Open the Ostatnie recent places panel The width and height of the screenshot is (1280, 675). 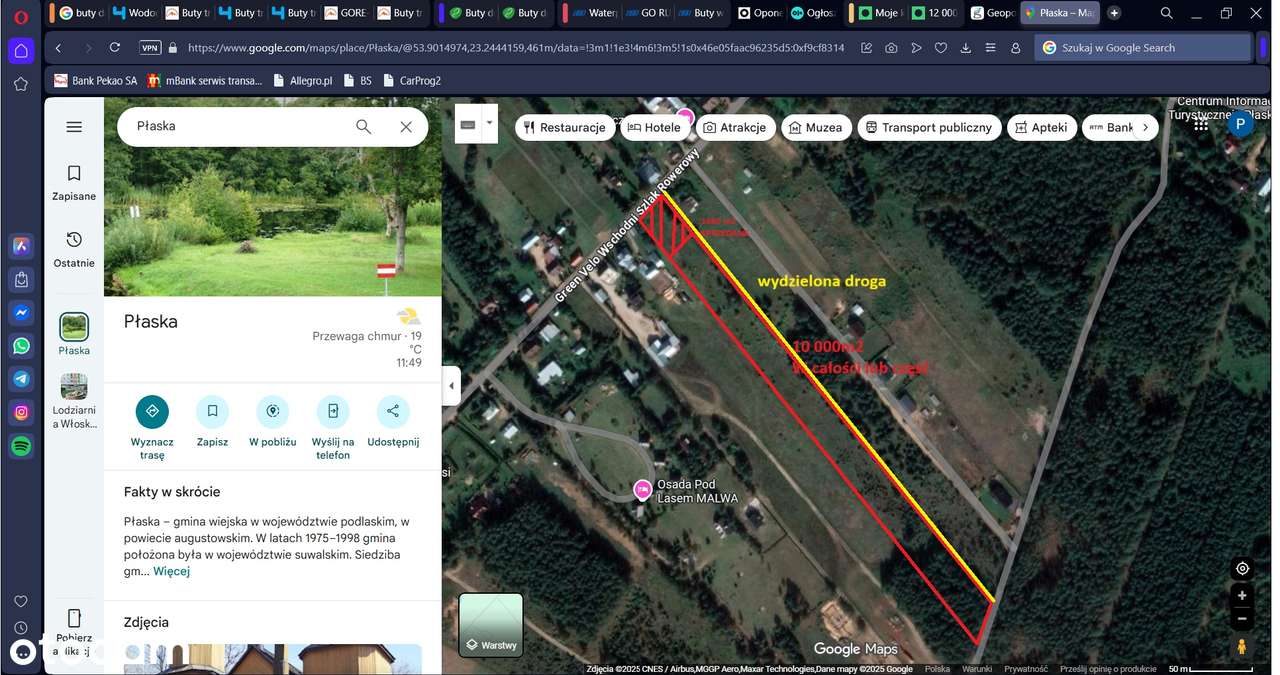tap(74, 250)
